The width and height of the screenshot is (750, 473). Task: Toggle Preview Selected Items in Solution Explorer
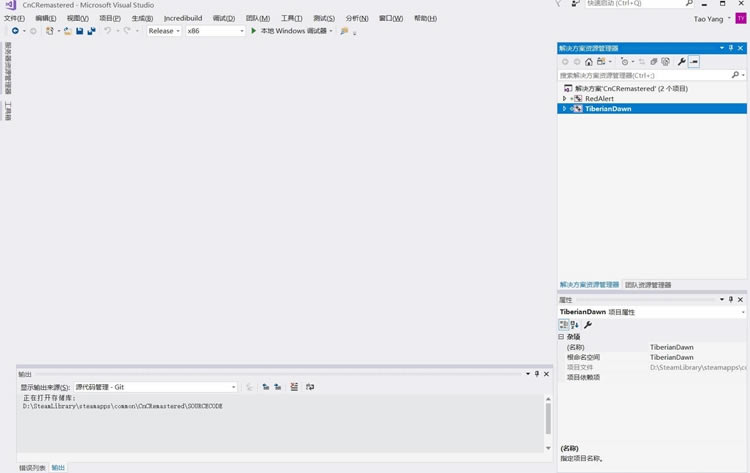click(694, 62)
